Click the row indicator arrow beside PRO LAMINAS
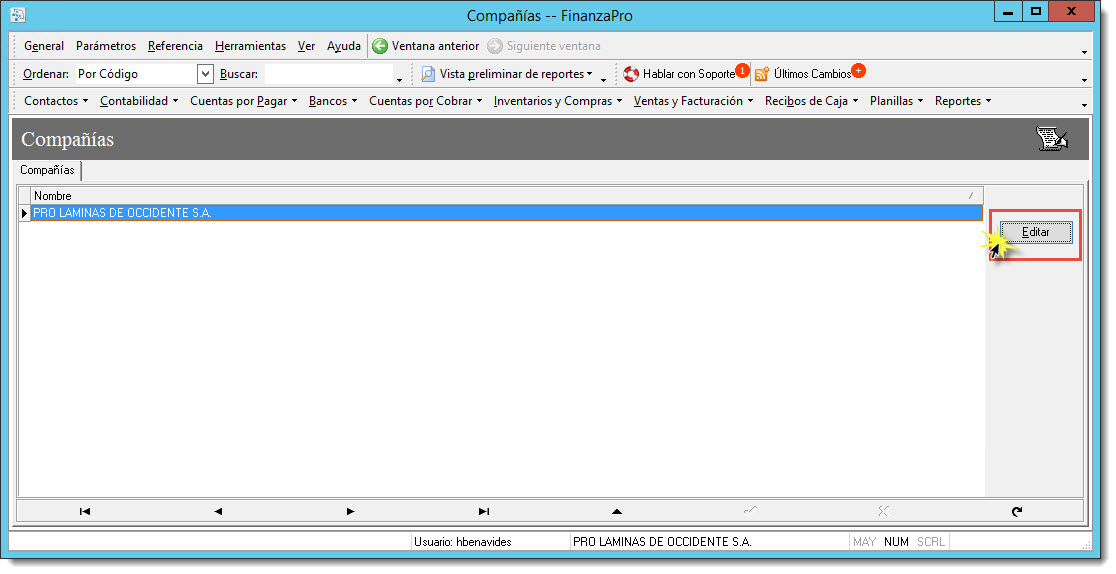The image size is (1116, 574). click(x=24, y=213)
